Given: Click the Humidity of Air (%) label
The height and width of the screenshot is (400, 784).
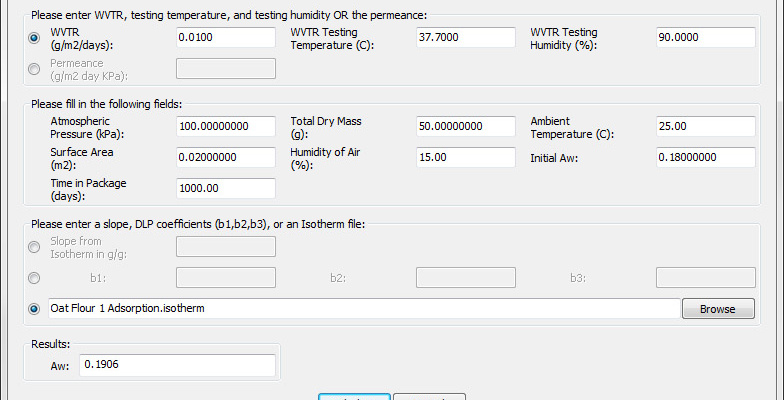Looking at the screenshot, I should pos(325,158).
